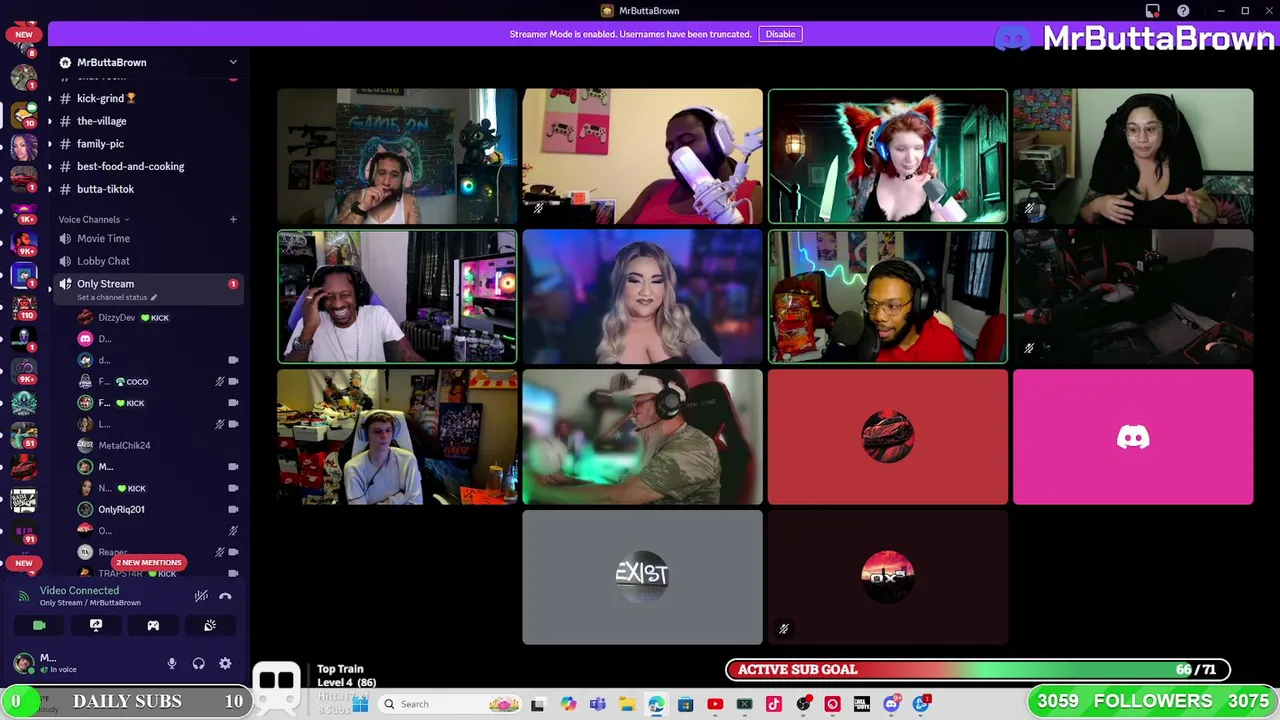The image size is (1280, 720).
Task: Click the taskbar Search box
Action: 450,704
